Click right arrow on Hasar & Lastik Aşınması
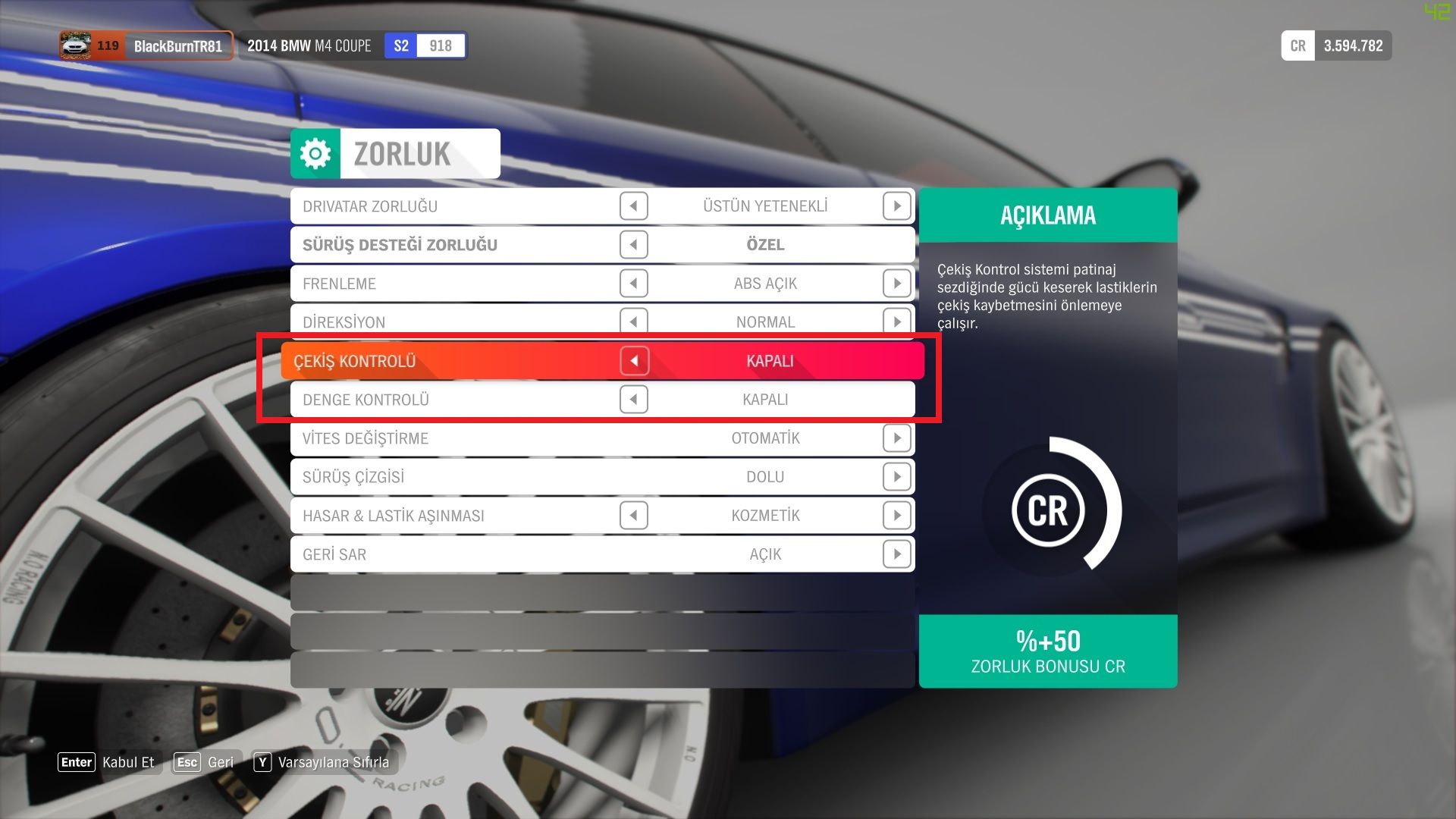 pyautogui.click(x=896, y=516)
